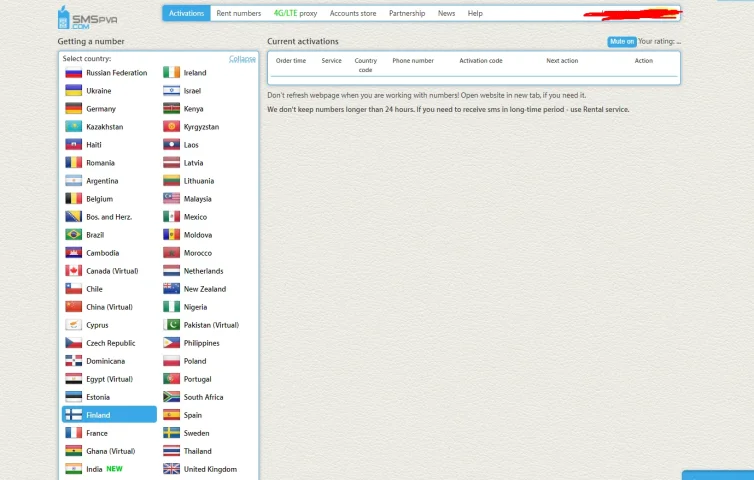Open the 4G/LTE proxy tab
The width and height of the screenshot is (754, 480).
pyautogui.click(x=295, y=13)
